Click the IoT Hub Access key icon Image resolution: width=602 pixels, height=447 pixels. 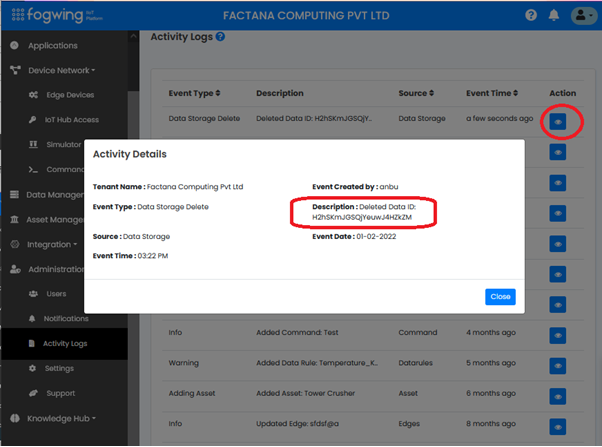click(33, 119)
